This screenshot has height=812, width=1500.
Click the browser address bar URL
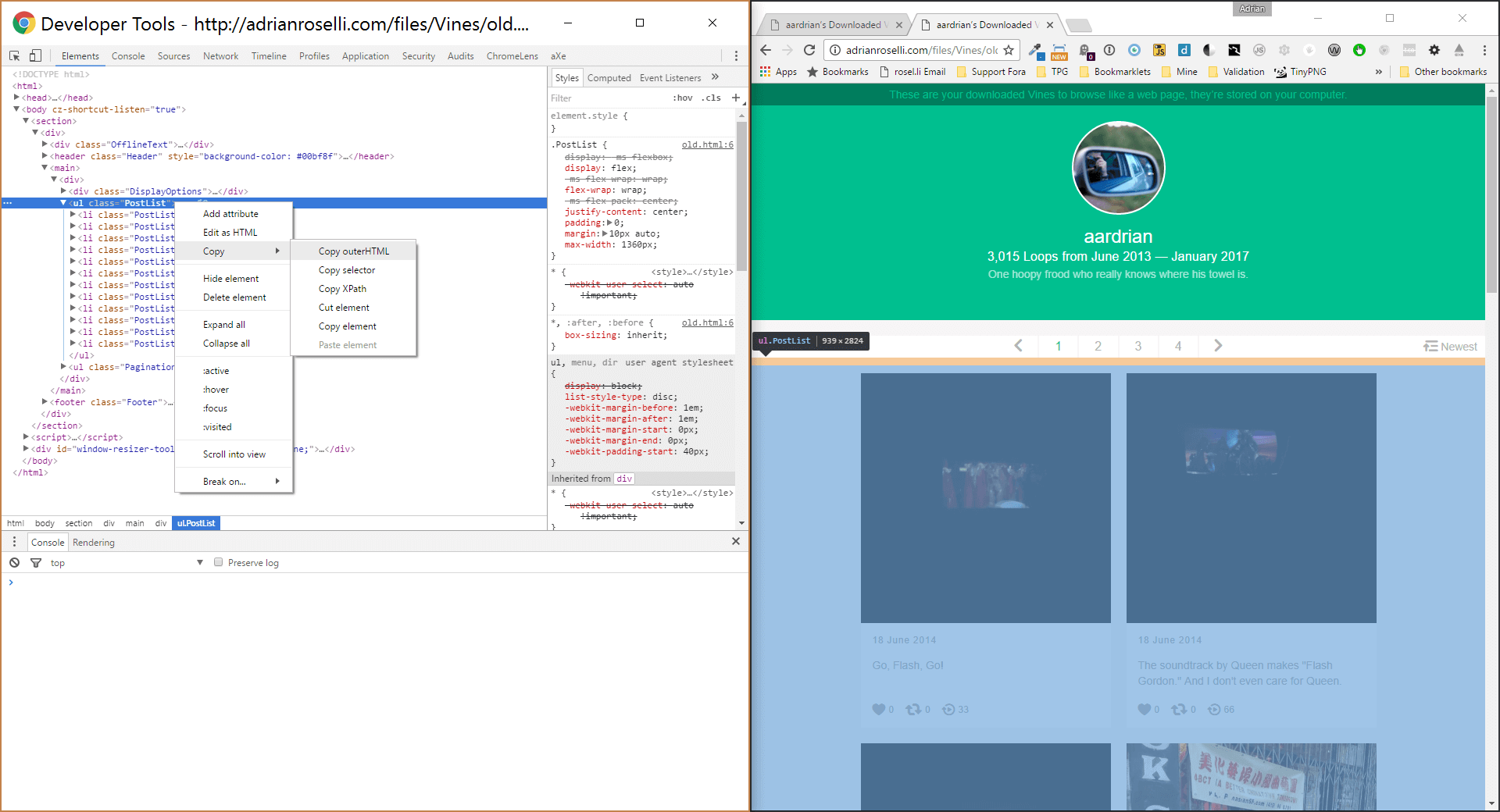point(921,50)
